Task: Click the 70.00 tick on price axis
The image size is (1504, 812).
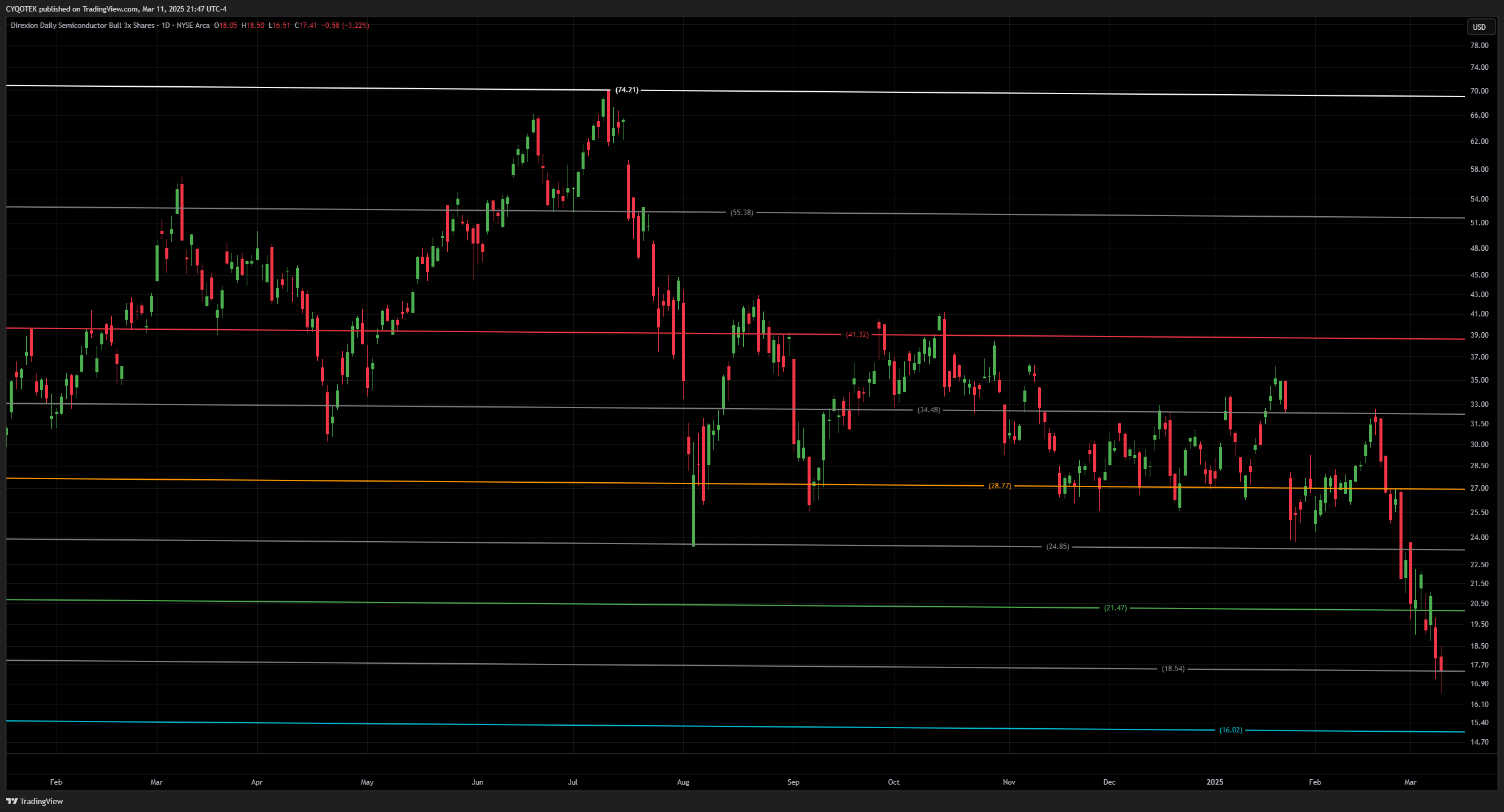Action: coord(1479,91)
